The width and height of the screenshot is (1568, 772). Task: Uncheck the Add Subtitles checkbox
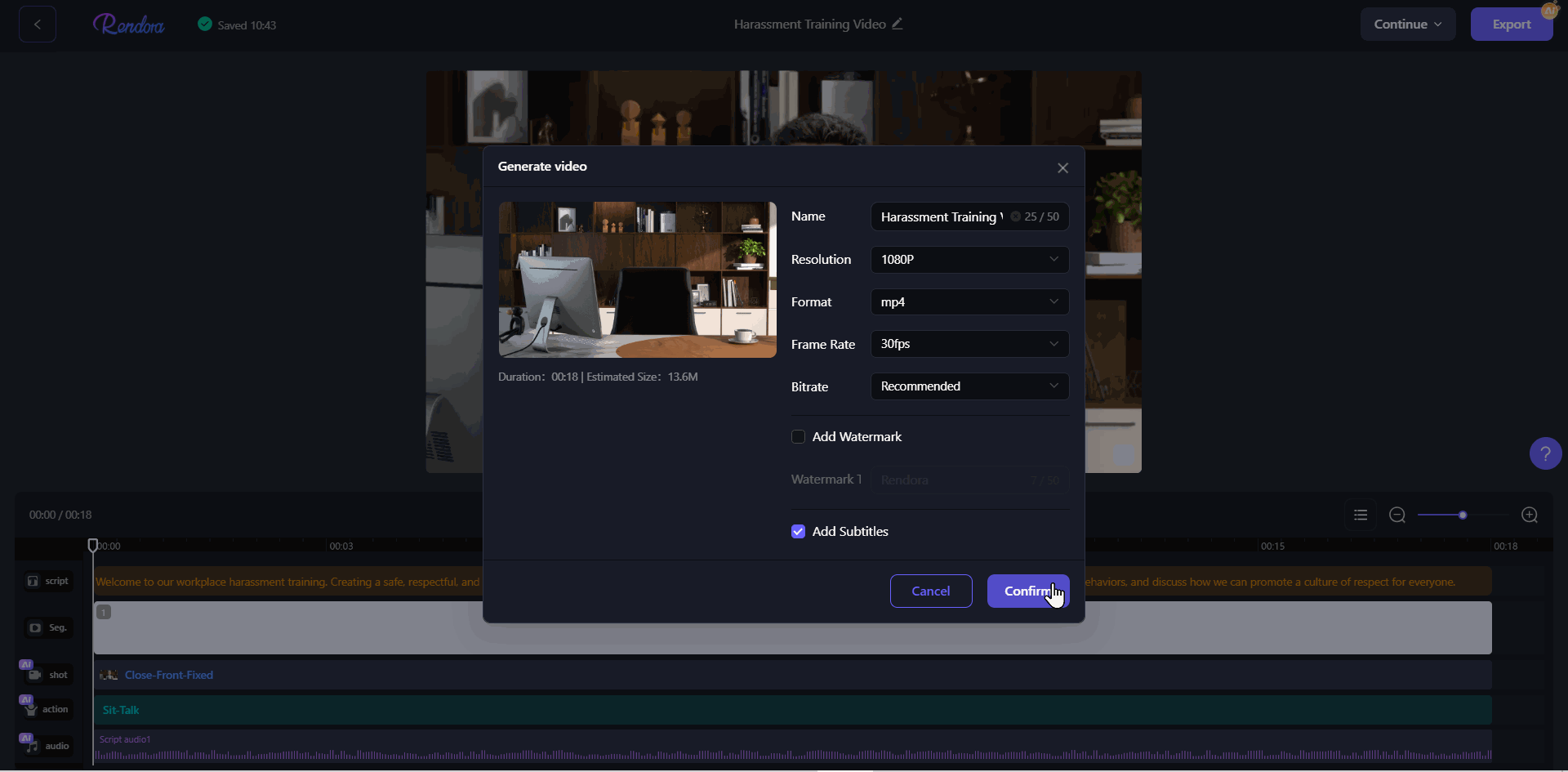coord(799,532)
